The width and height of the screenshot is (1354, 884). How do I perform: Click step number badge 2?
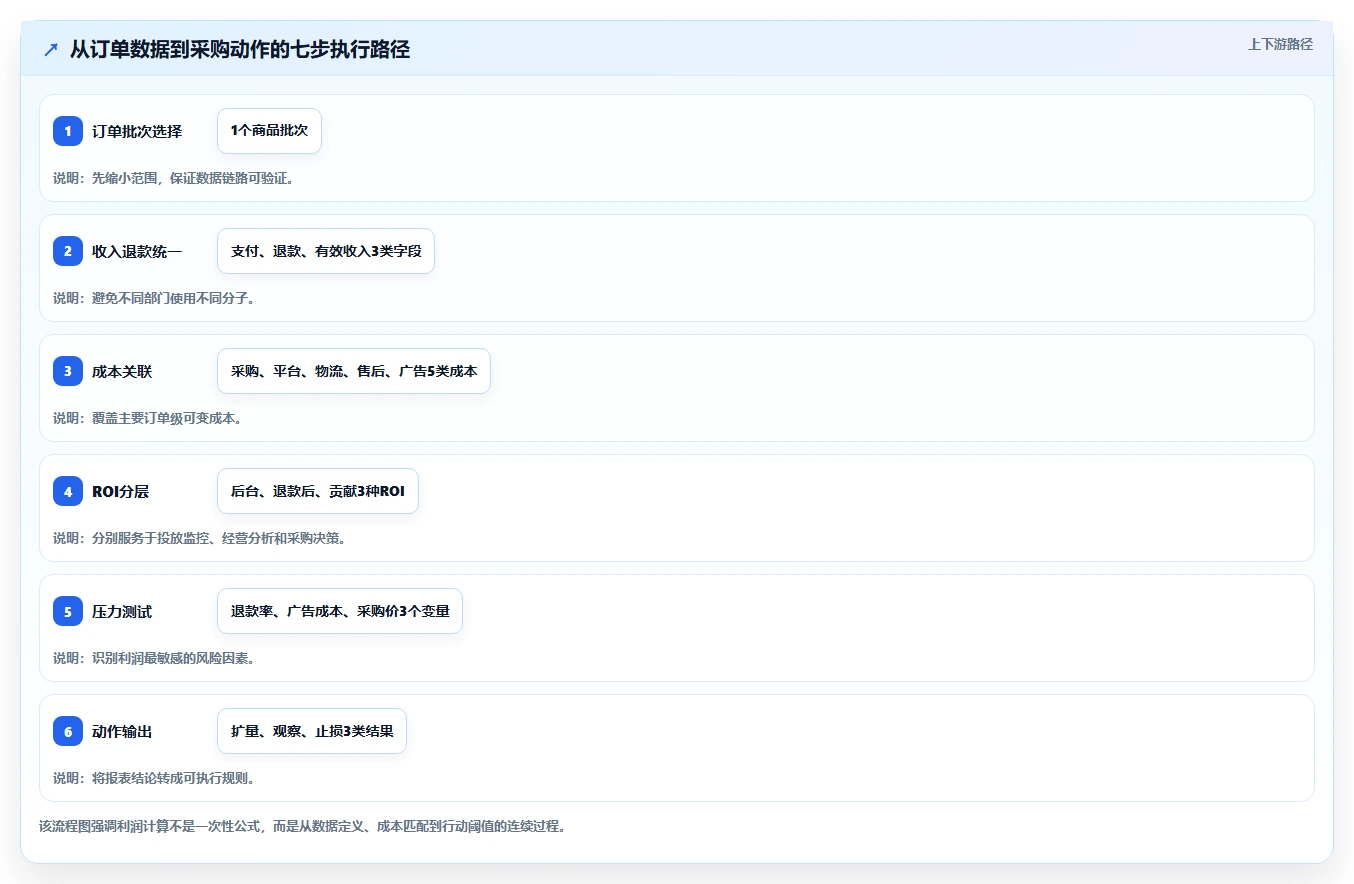click(x=68, y=251)
